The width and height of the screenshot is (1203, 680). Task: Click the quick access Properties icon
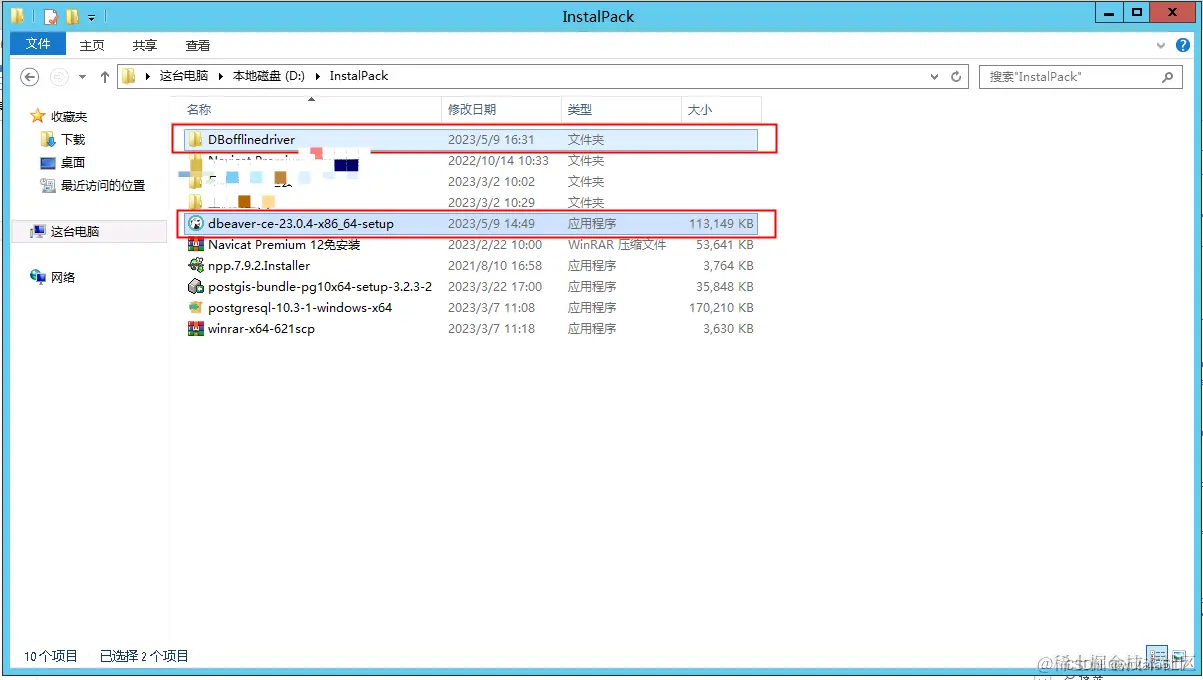(50, 17)
